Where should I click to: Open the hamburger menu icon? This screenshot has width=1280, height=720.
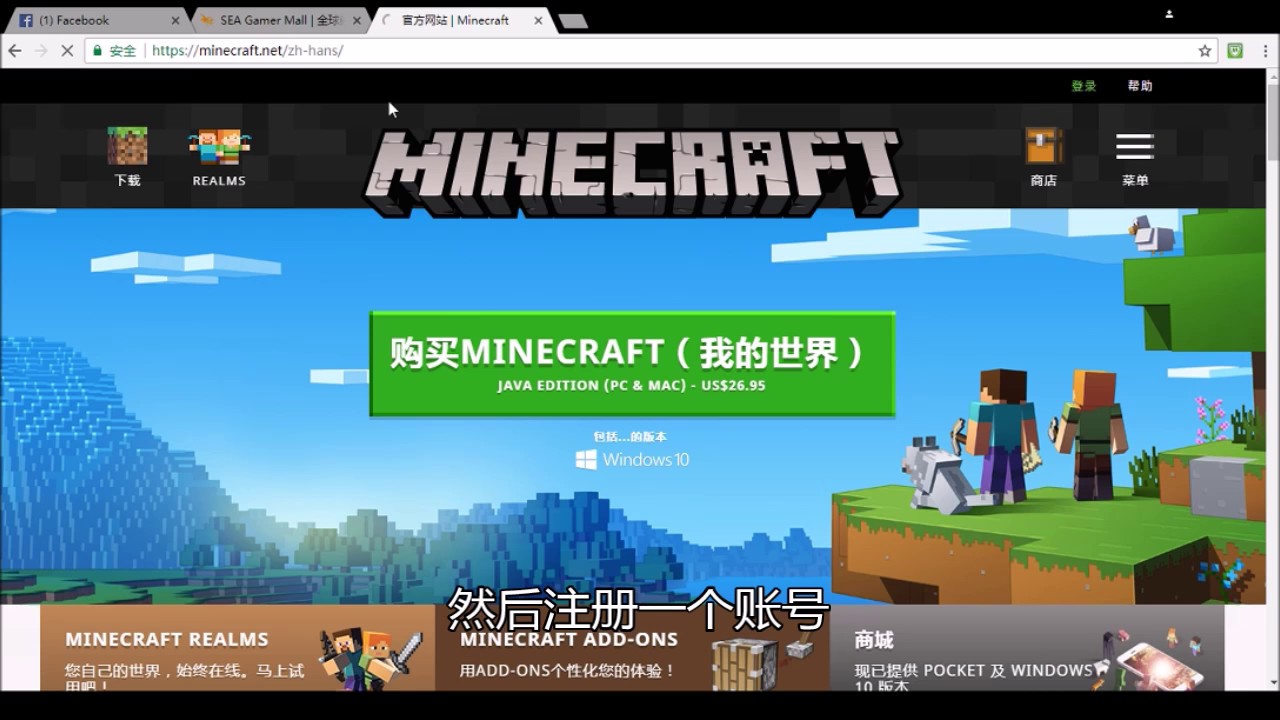tap(1135, 147)
